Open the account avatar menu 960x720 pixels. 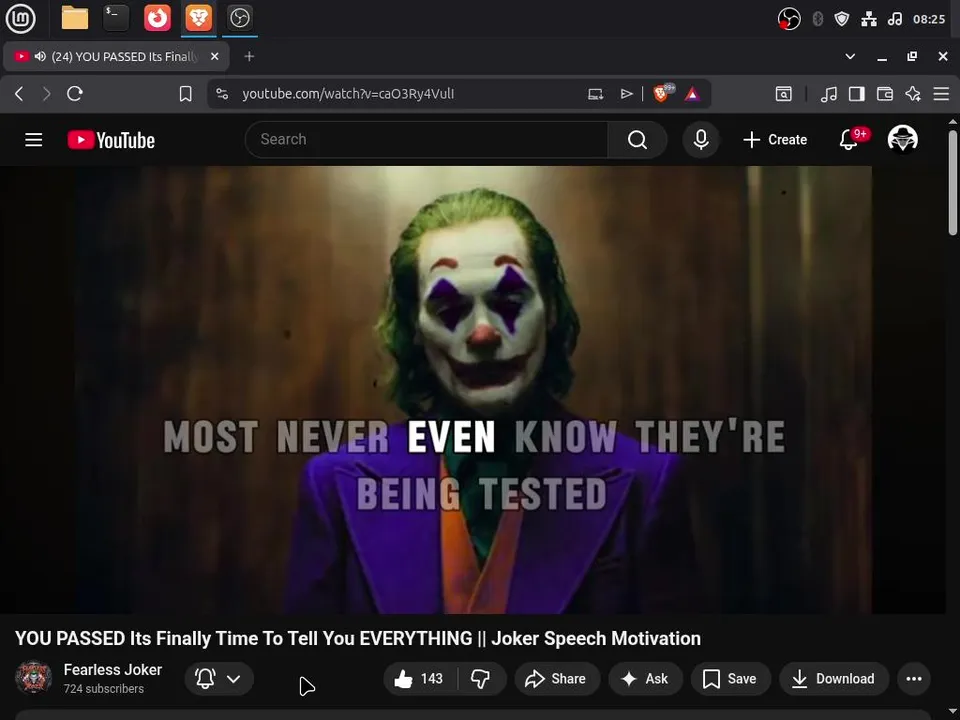(902, 139)
